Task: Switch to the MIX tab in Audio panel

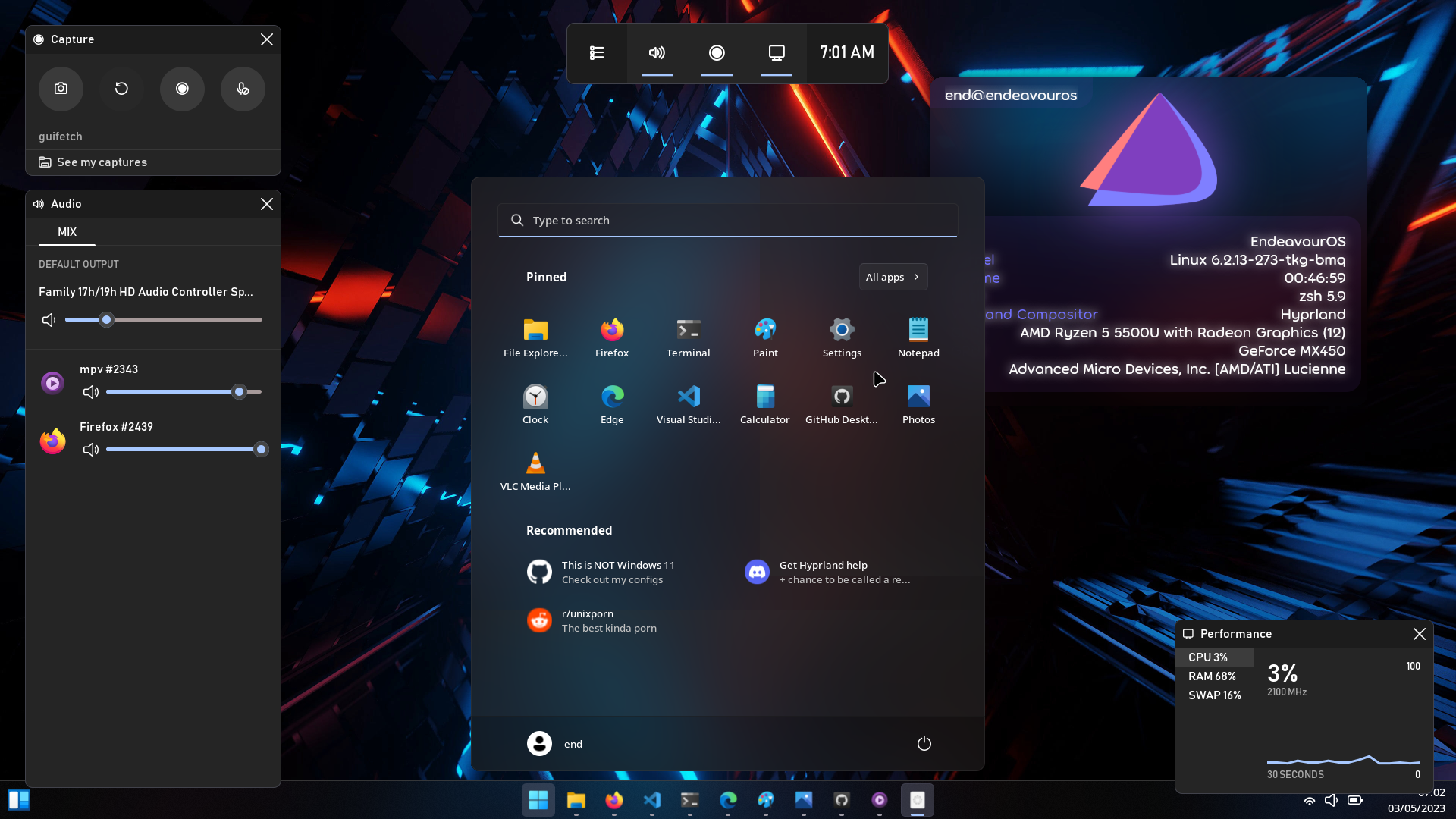Action: [66, 232]
